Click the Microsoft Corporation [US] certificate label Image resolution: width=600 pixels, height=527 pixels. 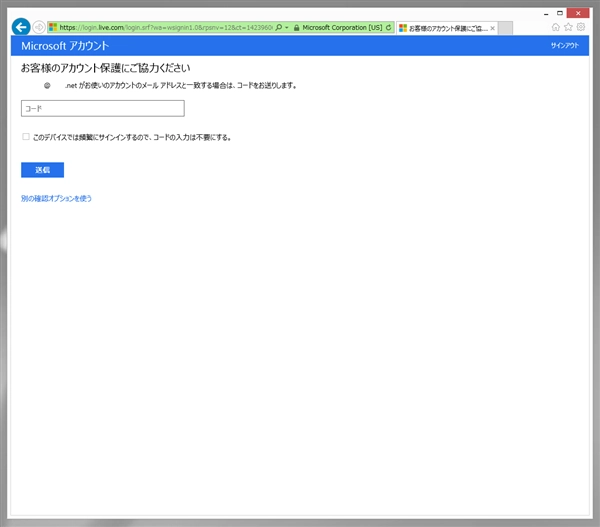click(342, 28)
